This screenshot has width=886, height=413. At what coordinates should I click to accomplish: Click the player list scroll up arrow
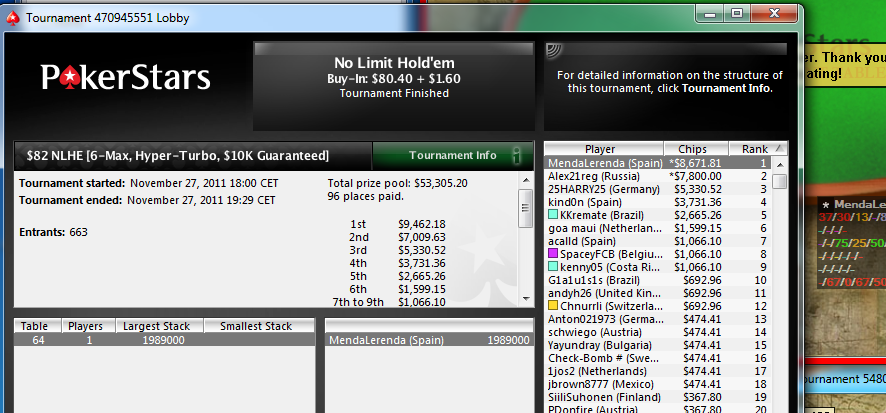coord(780,164)
